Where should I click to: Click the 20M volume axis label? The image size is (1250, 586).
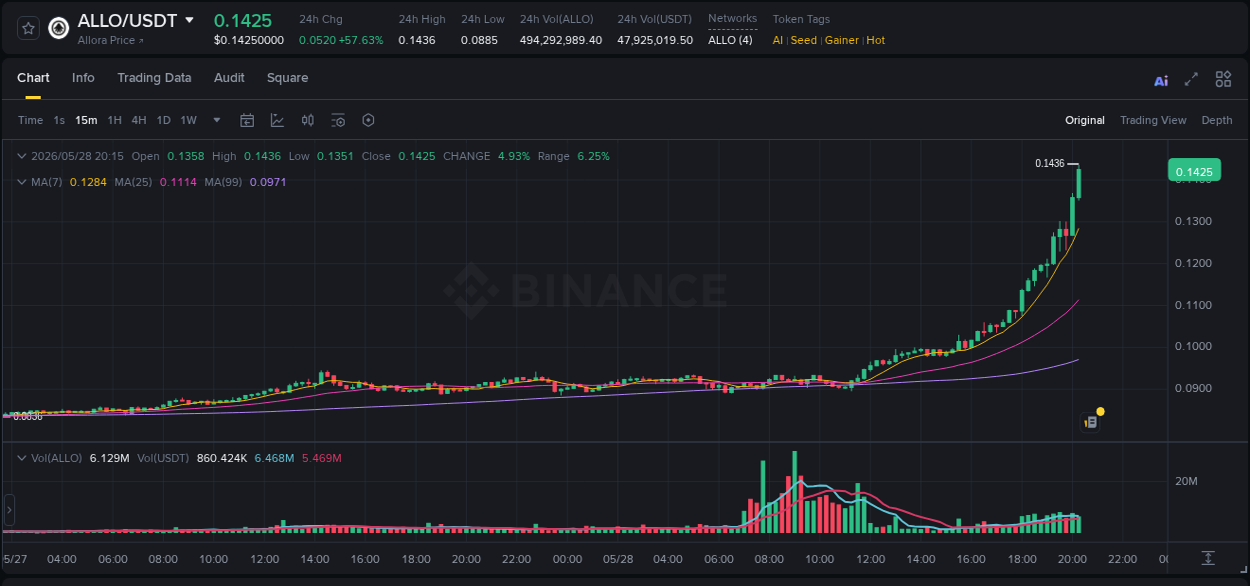pyautogui.click(x=1186, y=481)
